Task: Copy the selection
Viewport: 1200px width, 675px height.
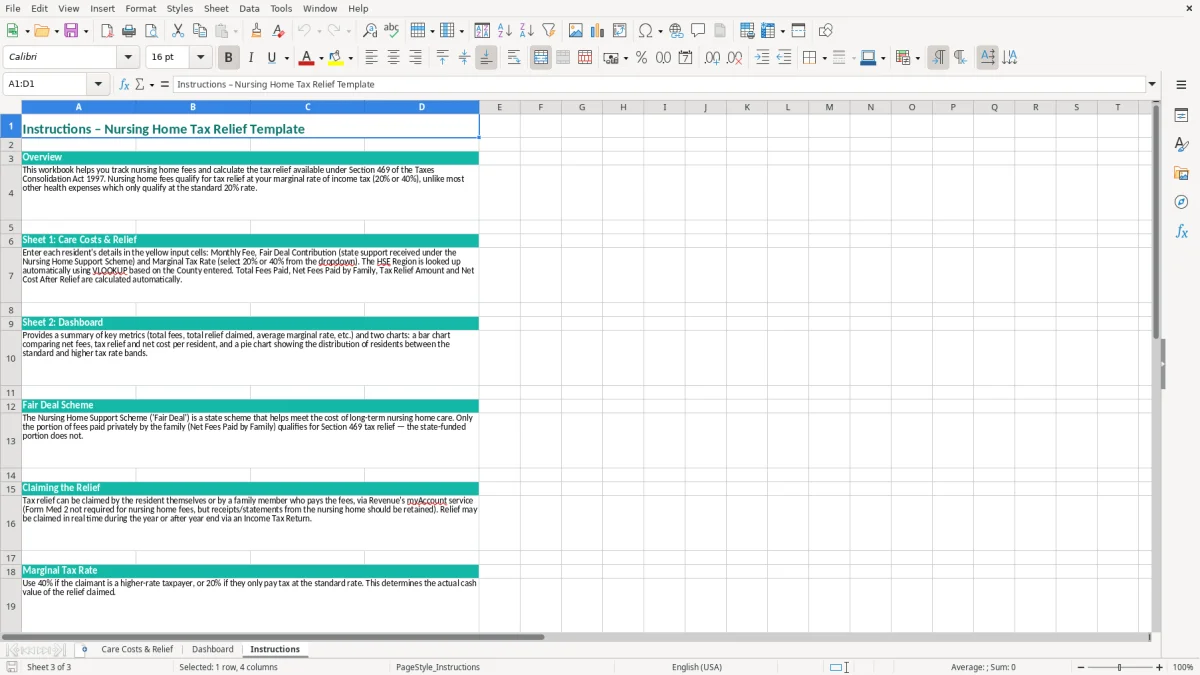Action: click(200, 31)
